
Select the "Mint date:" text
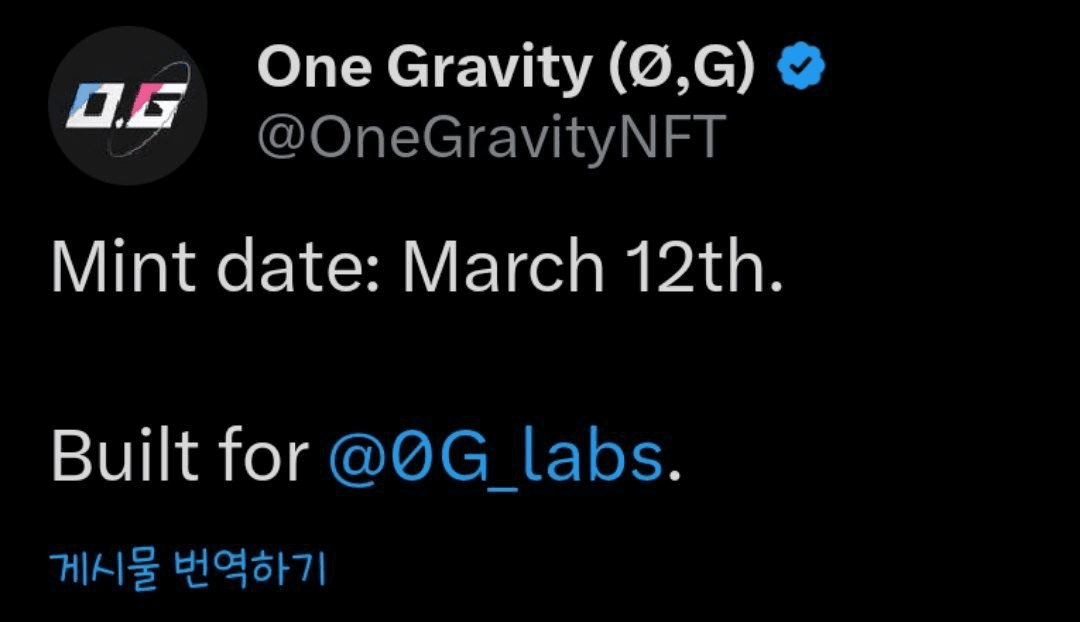215,267
